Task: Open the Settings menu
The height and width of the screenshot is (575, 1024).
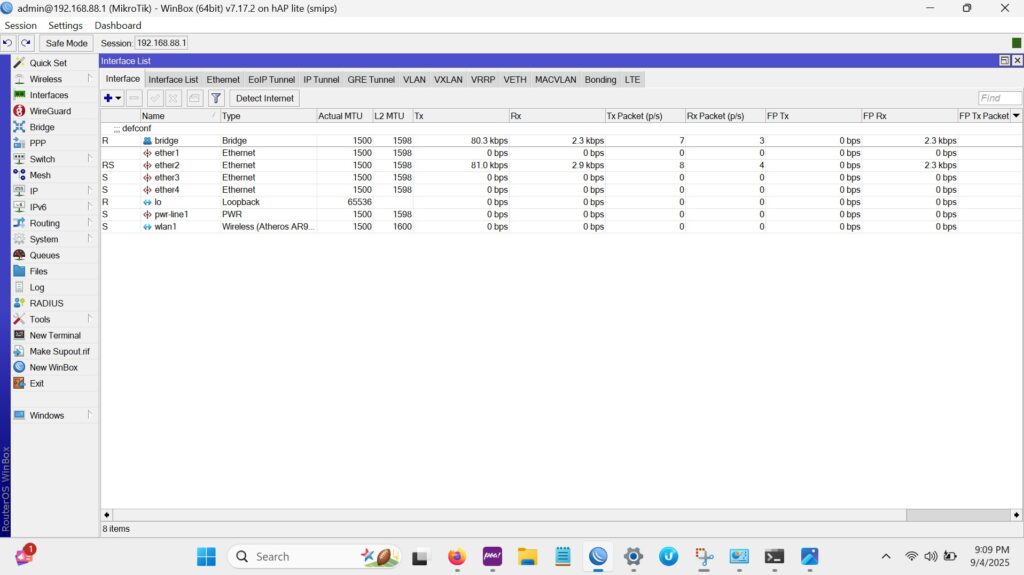Action: pos(65,25)
